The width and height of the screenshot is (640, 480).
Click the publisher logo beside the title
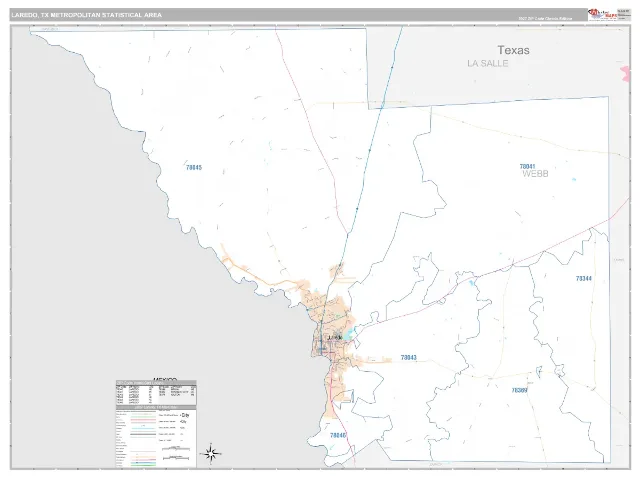coord(602,14)
